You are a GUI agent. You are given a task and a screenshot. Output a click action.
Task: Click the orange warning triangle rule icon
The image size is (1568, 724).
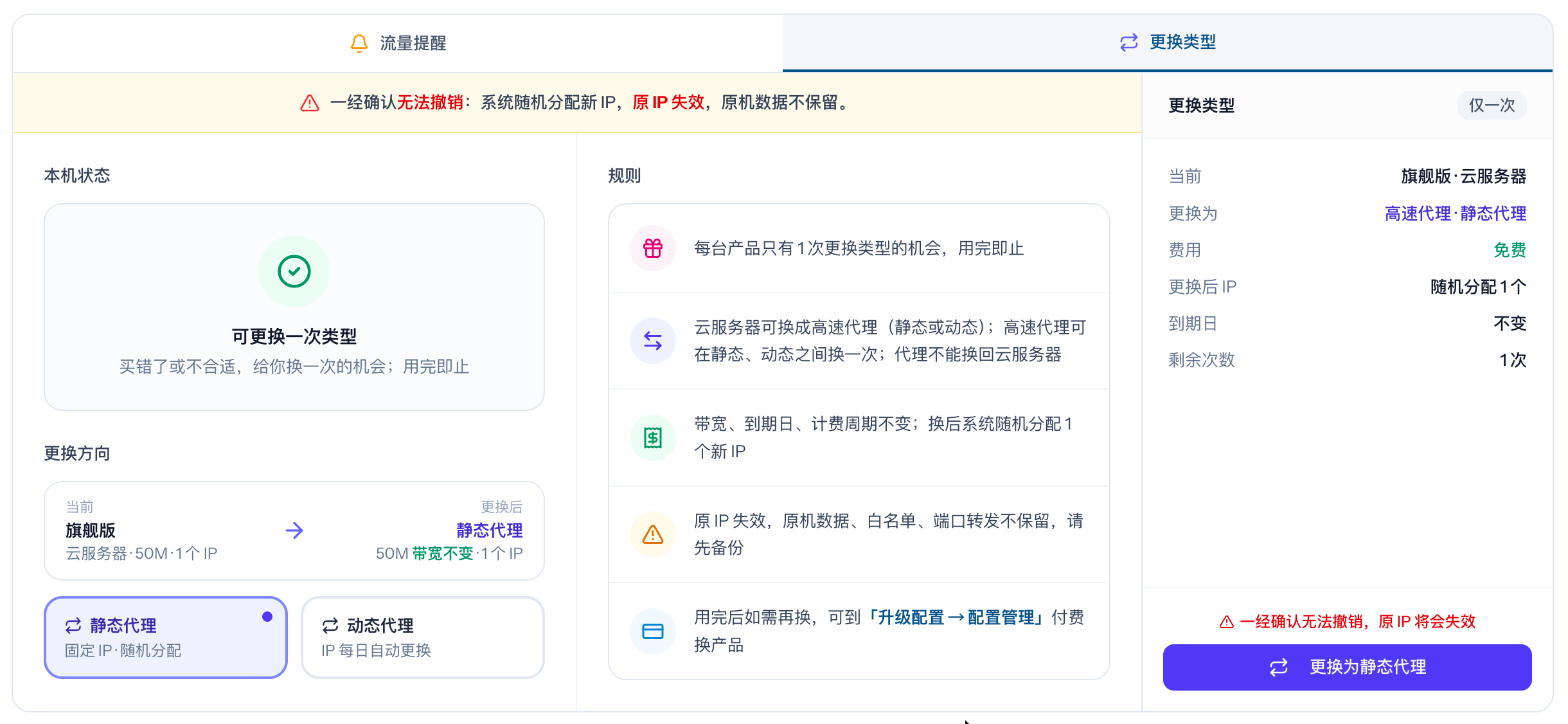pyautogui.click(x=653, y=534)
